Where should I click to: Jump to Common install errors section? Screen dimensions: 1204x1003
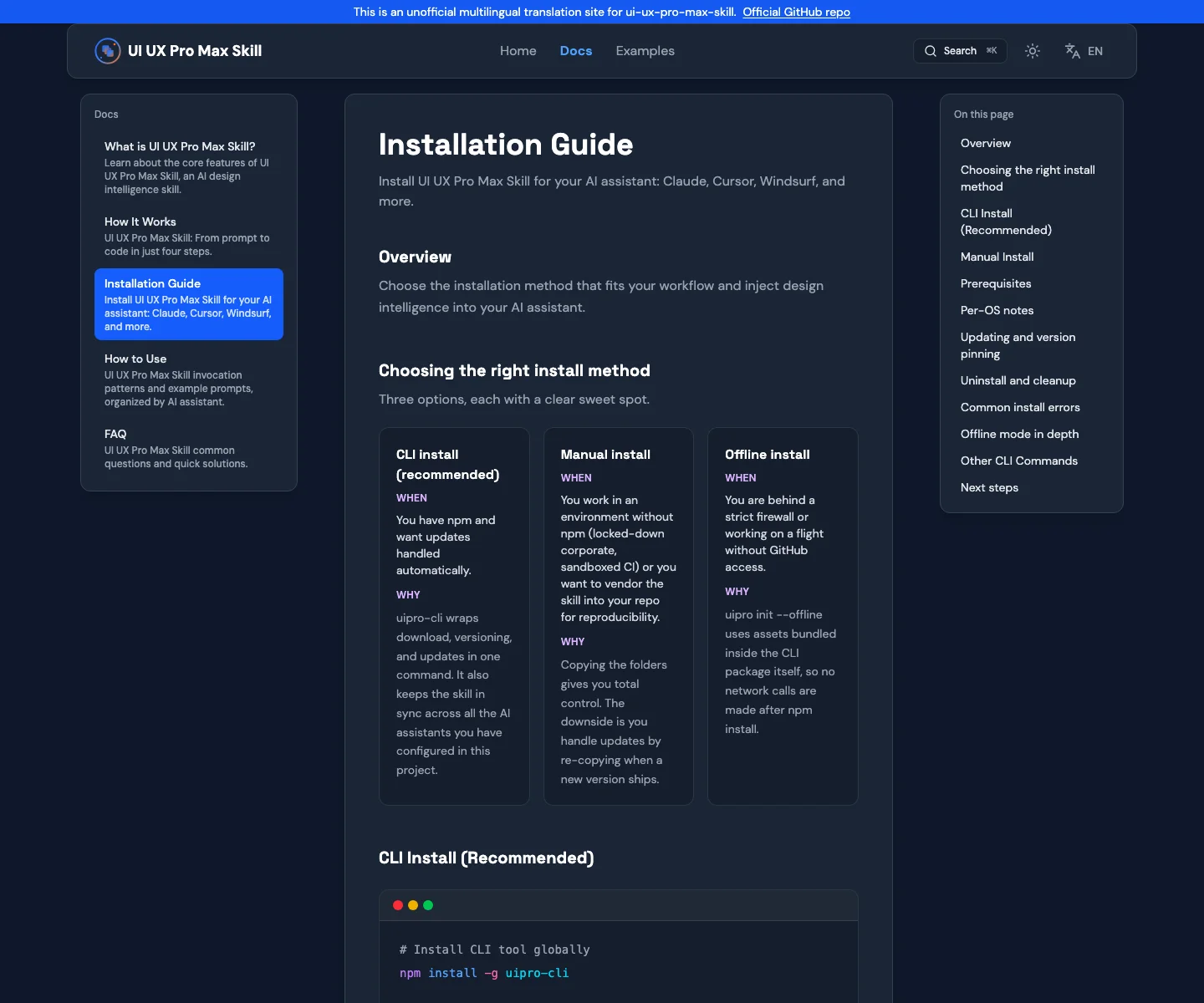point(1020,407)
